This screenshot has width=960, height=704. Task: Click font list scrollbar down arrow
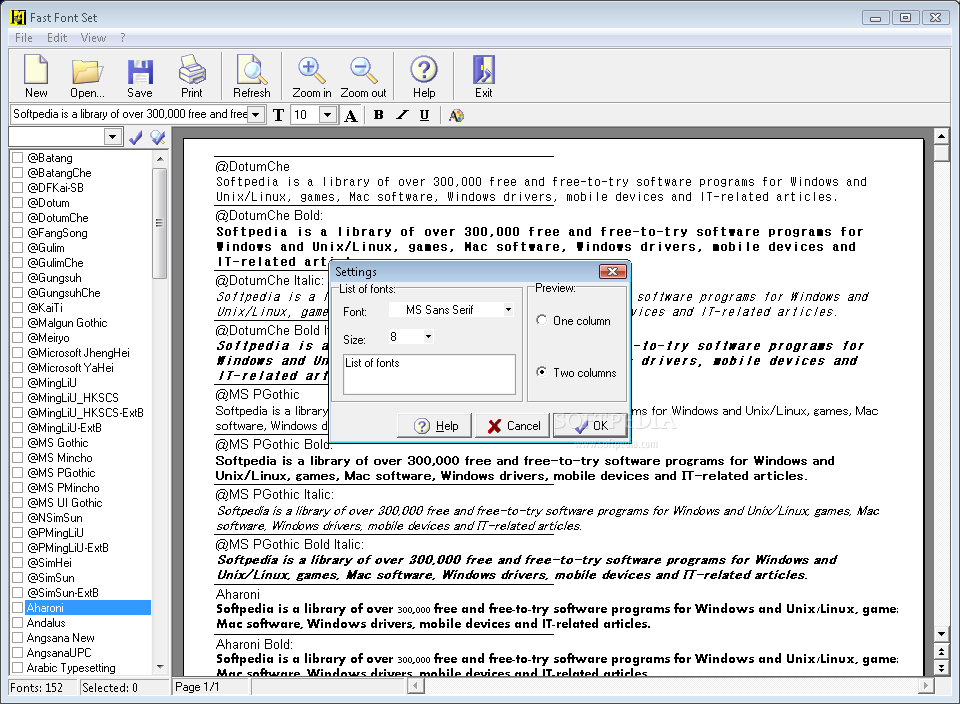[160, 667]
